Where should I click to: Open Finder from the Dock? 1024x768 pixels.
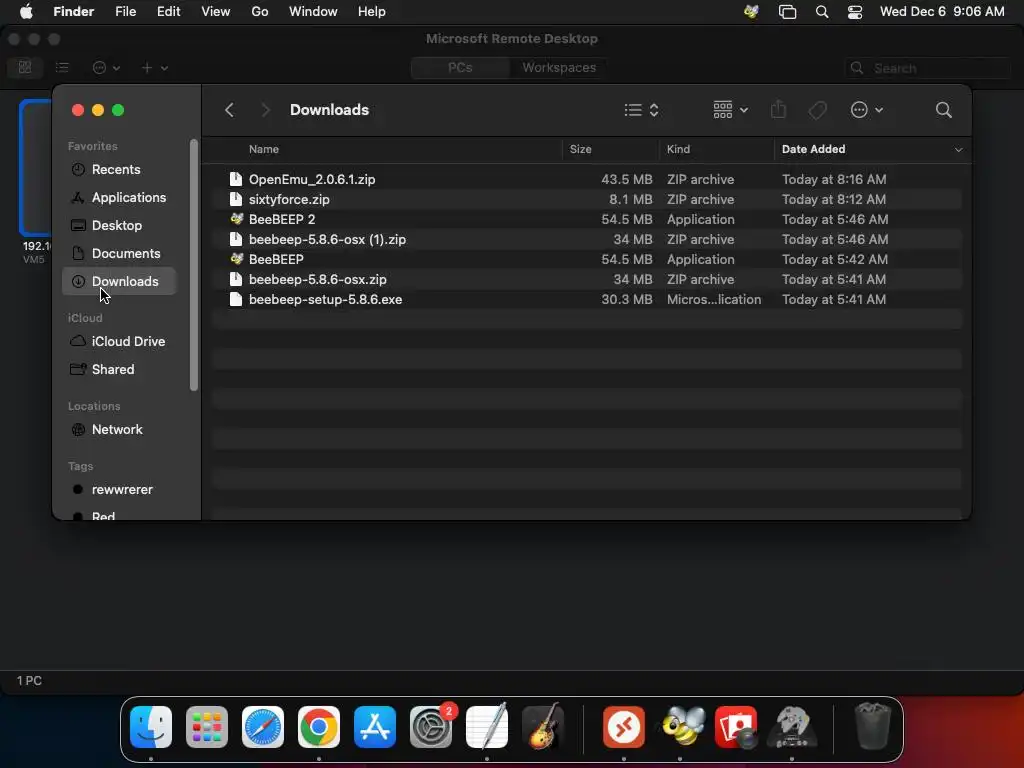tap(151, 727)
